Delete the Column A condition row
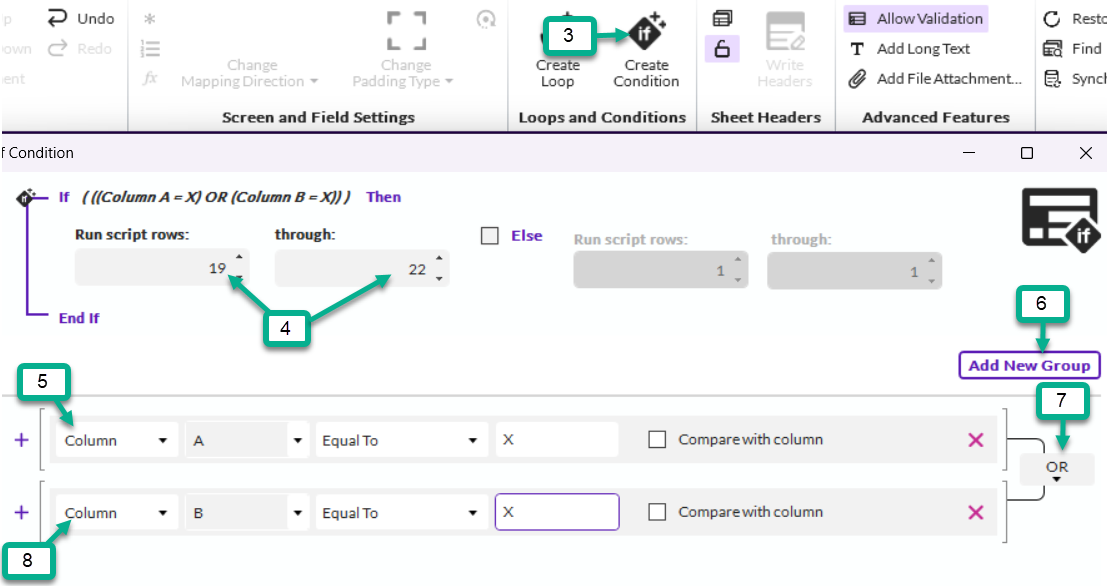This screenshot has width=1107, height=586. 976,440
